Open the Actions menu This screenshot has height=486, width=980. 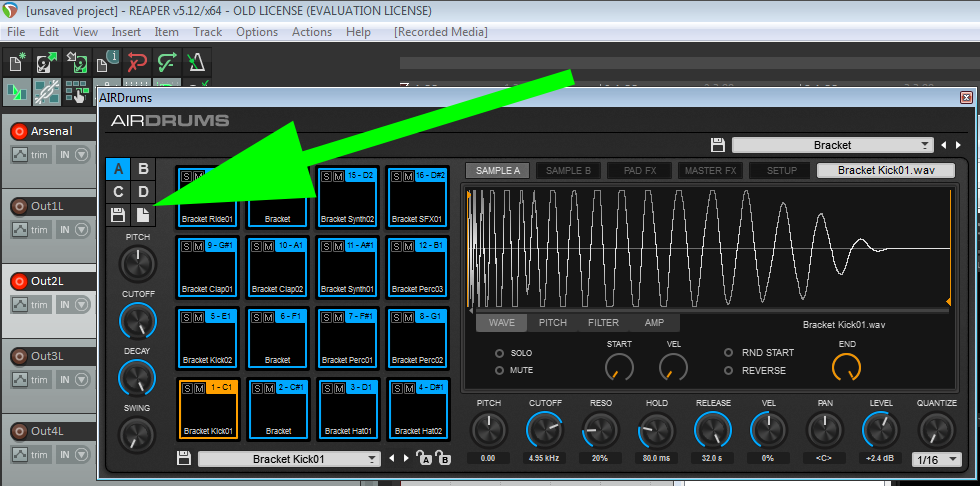tap(312, 31)
